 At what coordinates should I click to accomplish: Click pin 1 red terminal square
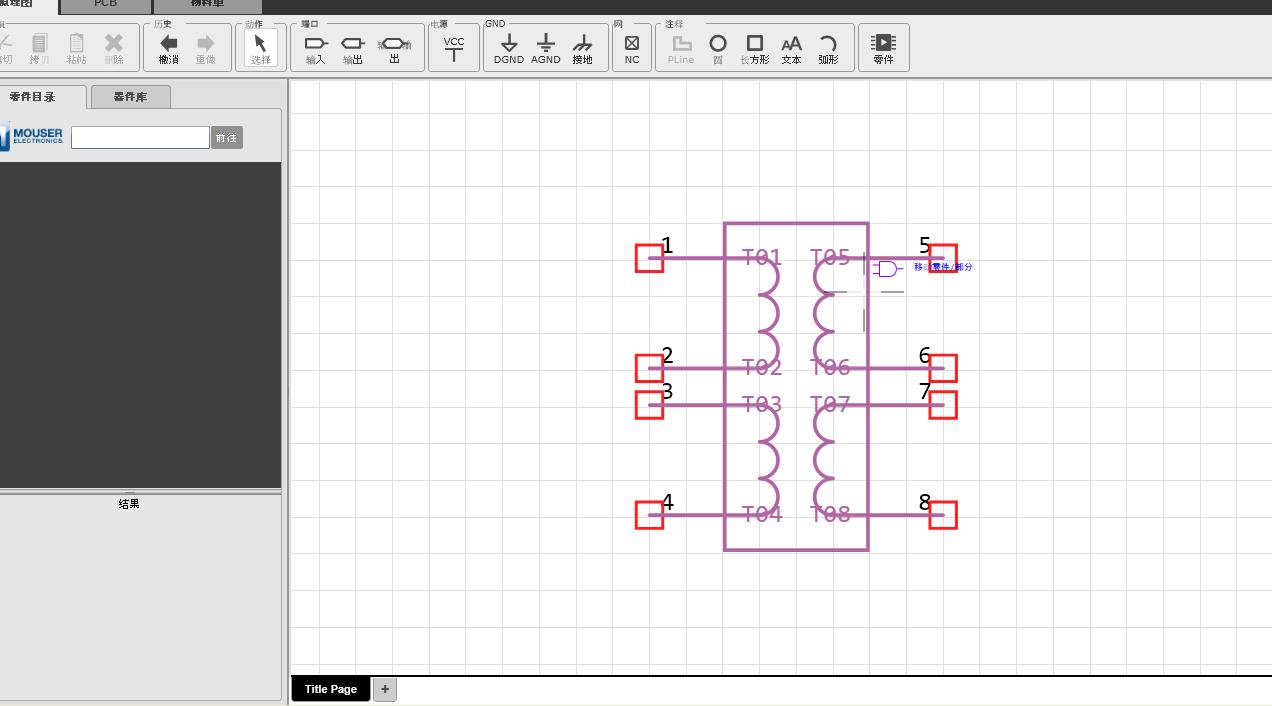649,258
